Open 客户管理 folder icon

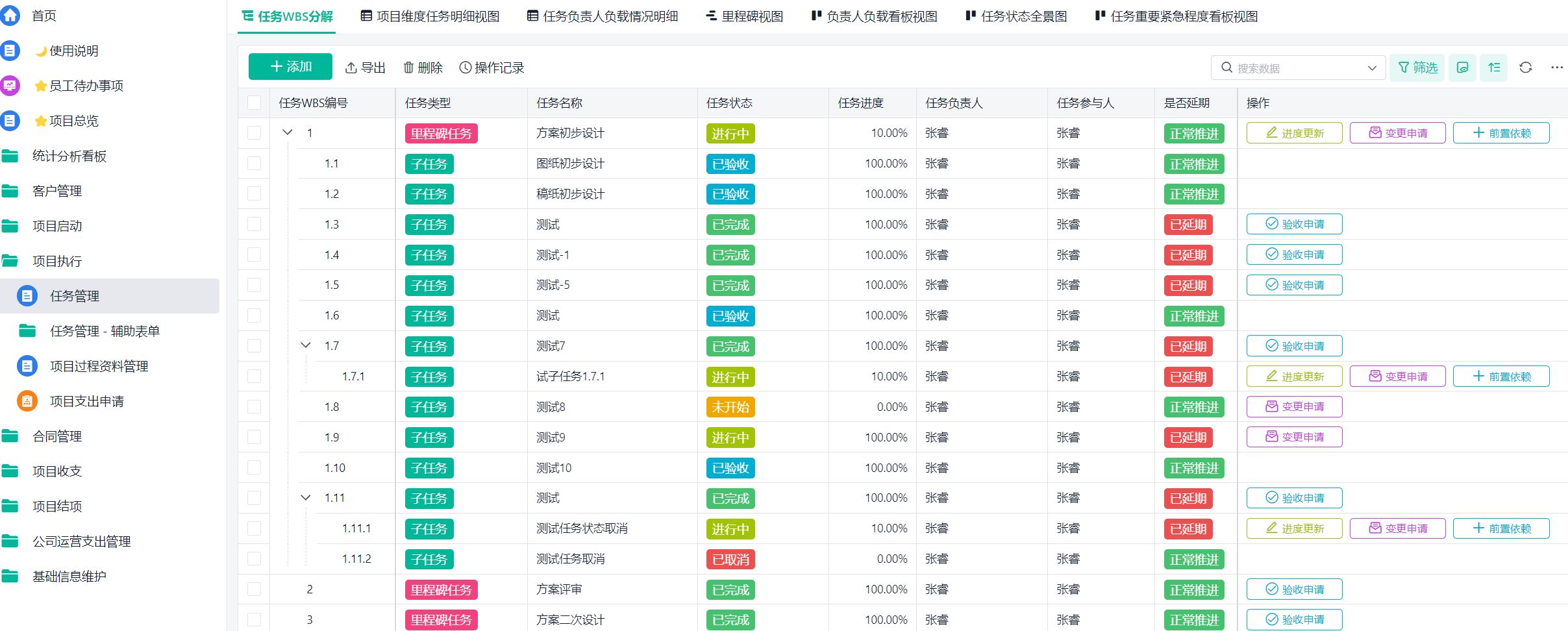click(x=10, y=191)
